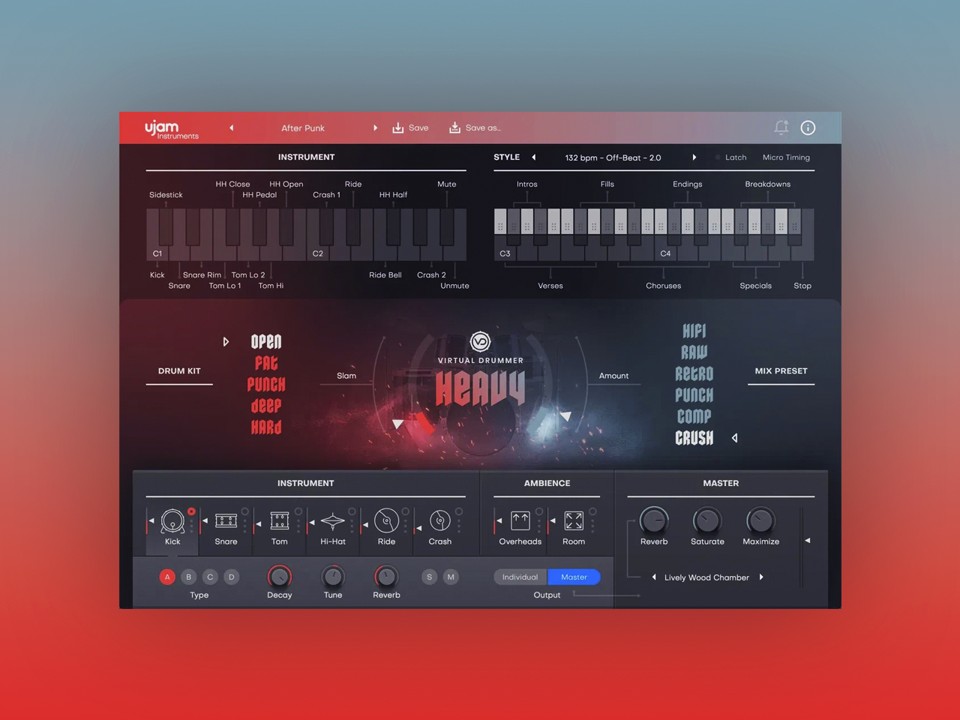Select the Kick drum instrument icon
This screenshot has height=720, width=960.
click(x=173, y=521)
